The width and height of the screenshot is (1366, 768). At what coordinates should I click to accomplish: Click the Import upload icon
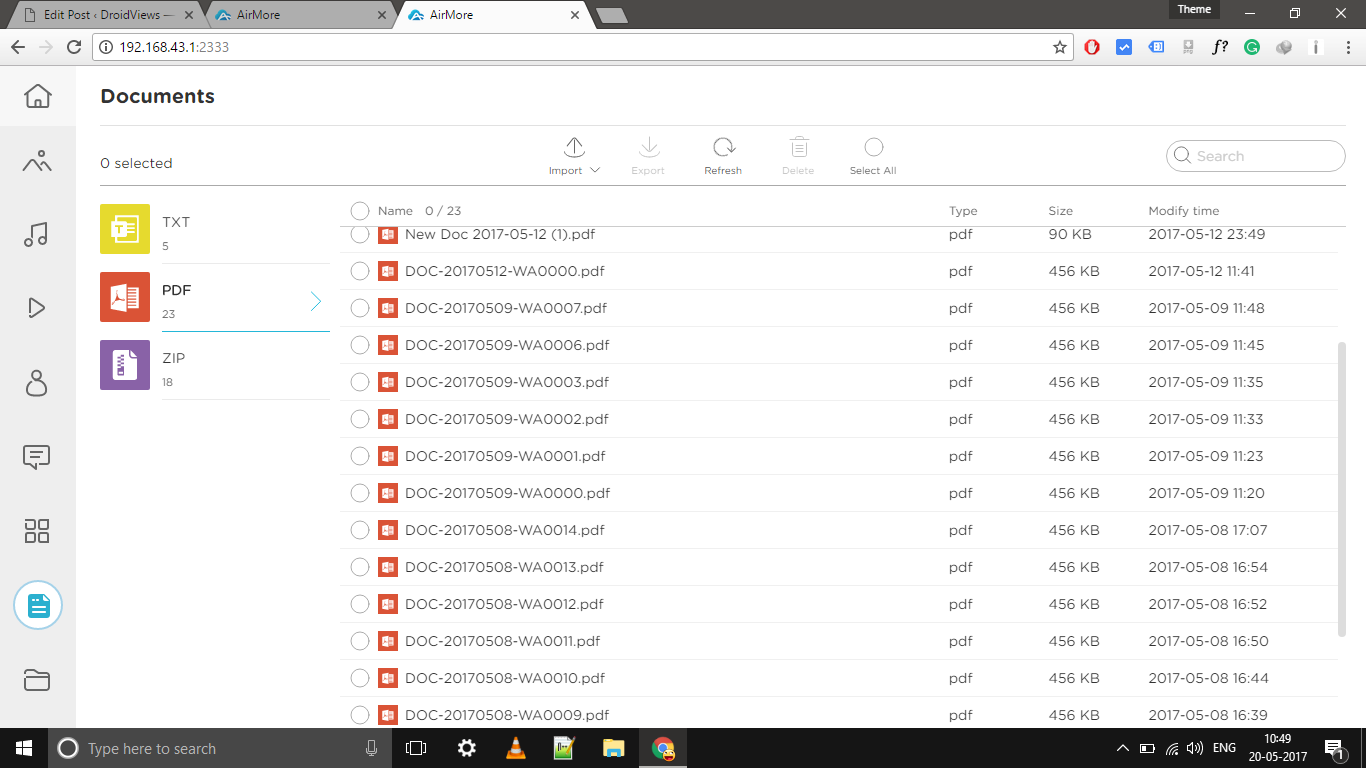click(x=574, y=148)
